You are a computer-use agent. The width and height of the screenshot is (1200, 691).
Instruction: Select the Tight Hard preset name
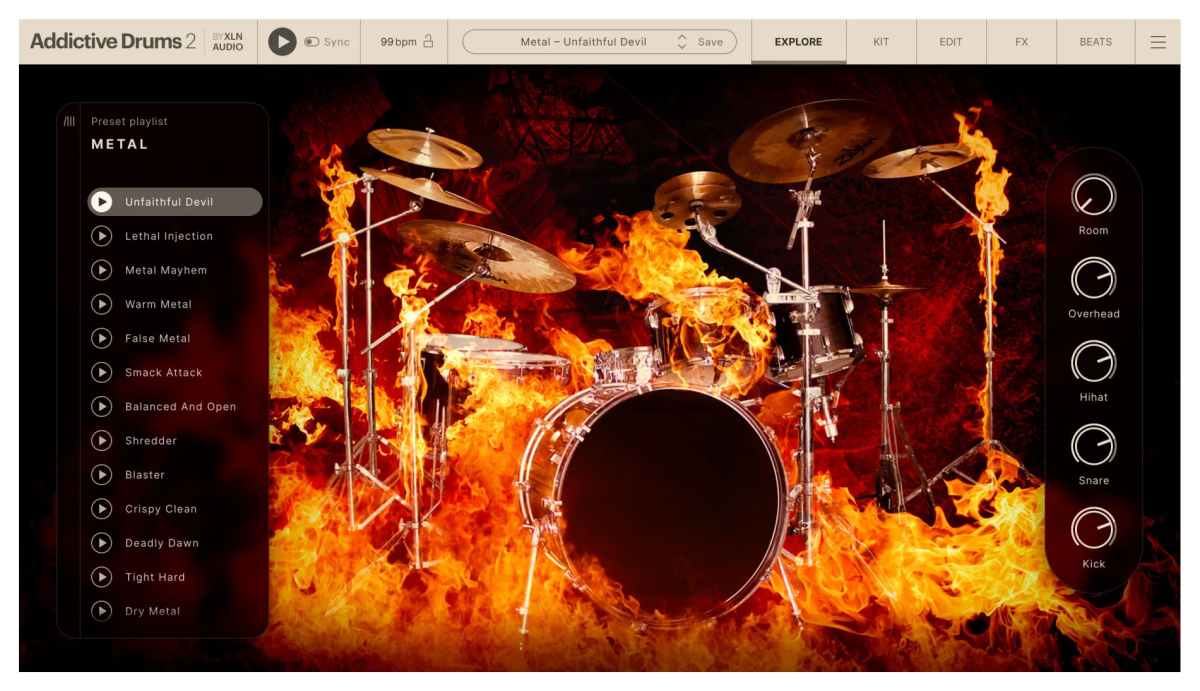(155, 577)
